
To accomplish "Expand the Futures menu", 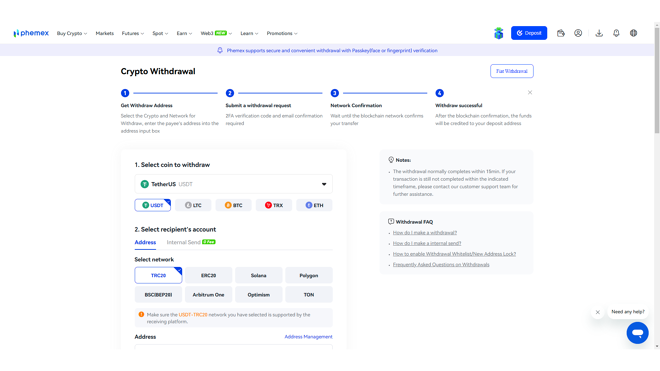I will (133, 33).
